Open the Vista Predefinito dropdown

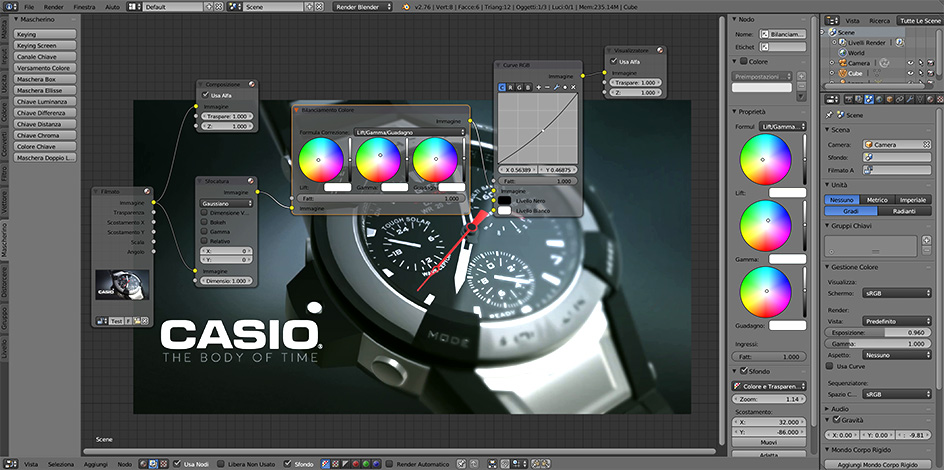[897, 321]
